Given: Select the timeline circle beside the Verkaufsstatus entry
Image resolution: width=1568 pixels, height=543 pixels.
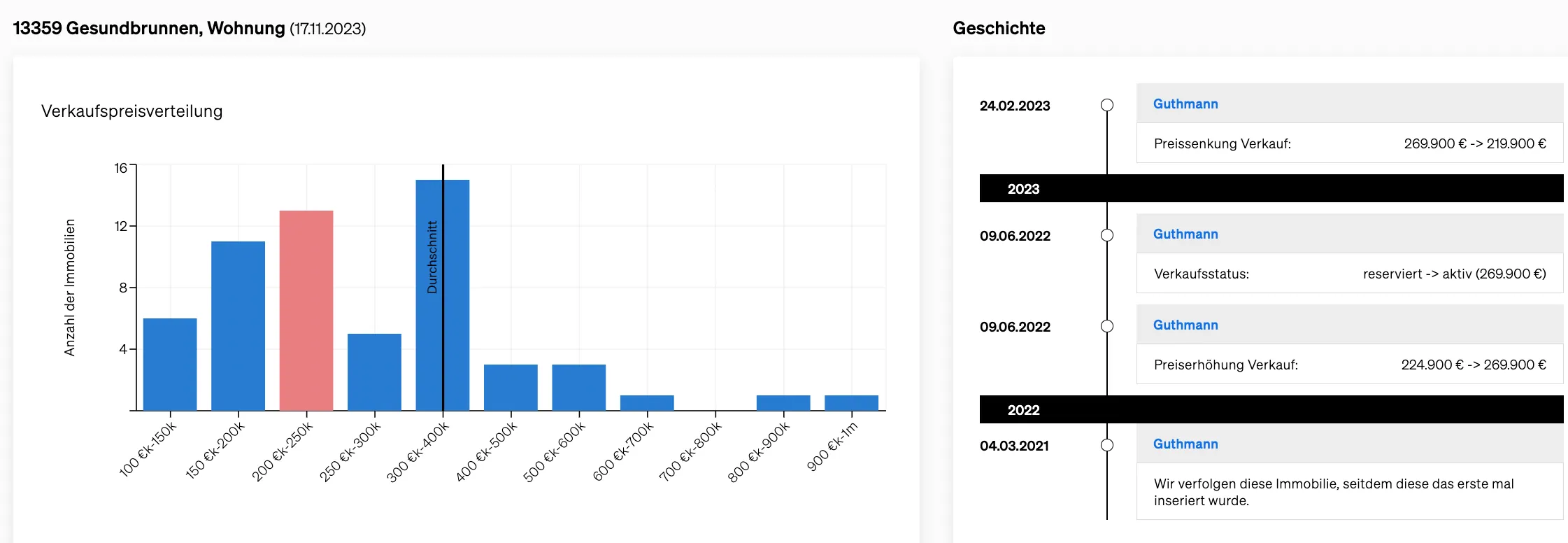Looking at the screenshot, I should click(x=1107, y=235).
